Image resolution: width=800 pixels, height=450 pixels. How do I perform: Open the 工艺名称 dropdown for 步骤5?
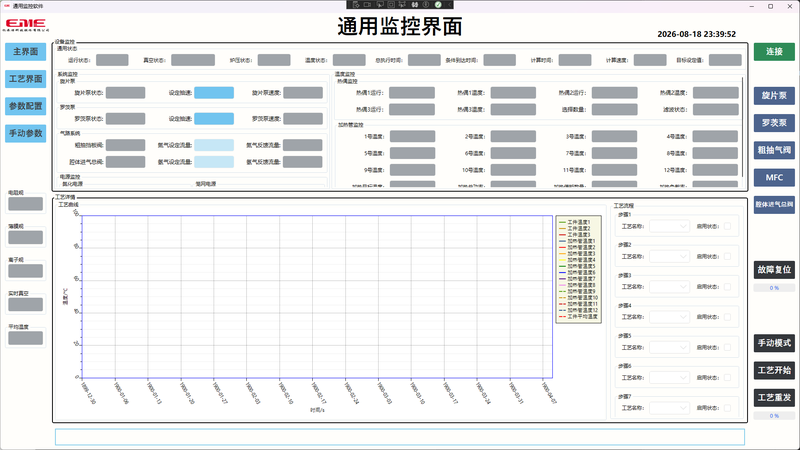669,347
